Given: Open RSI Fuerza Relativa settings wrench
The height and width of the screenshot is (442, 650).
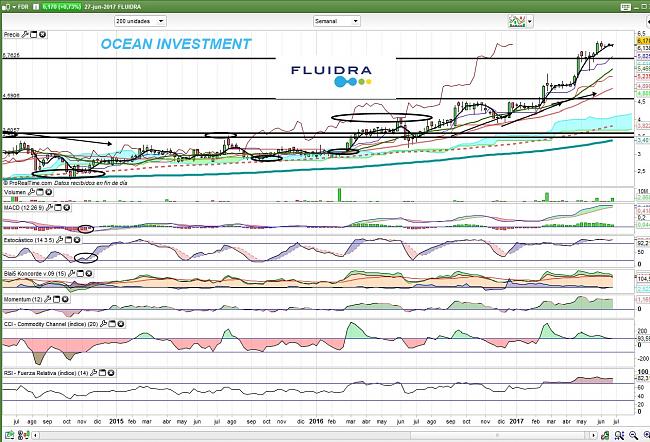Looking at the screenshot, I should 93,373.
